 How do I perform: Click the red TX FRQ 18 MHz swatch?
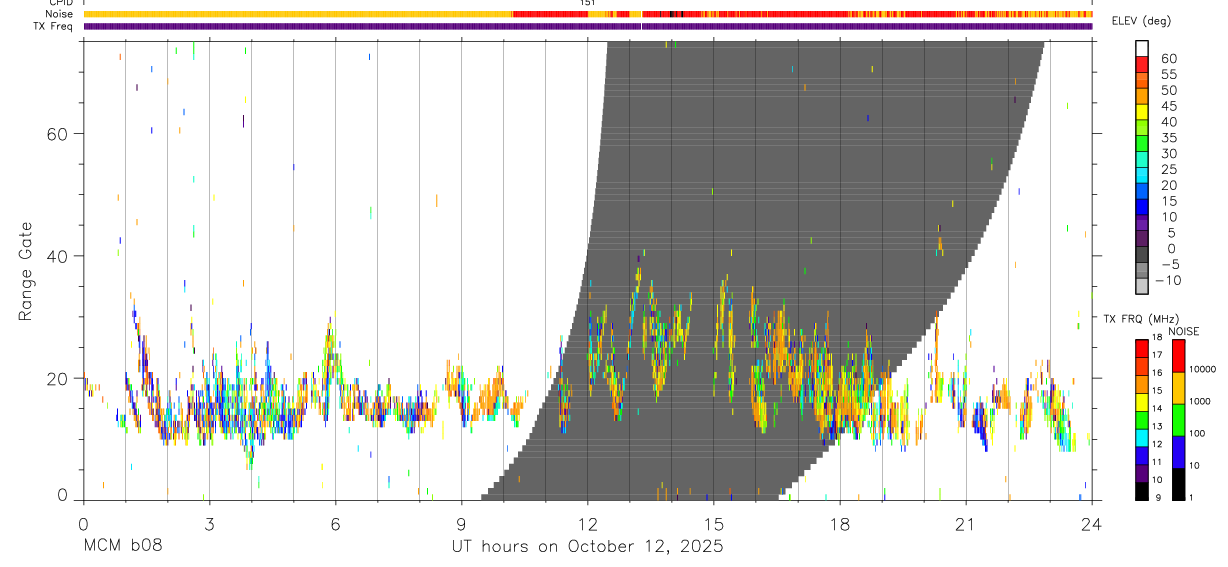pos(1141,349)
